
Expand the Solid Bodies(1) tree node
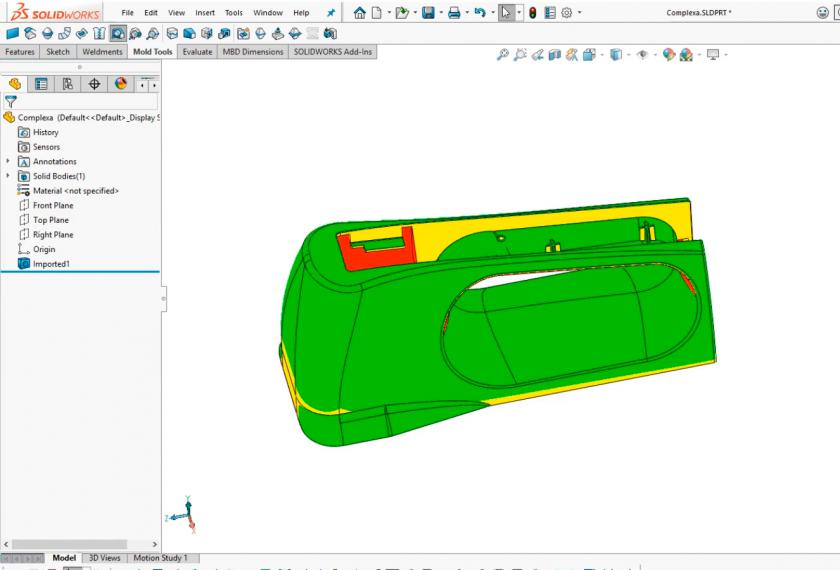(8, 176)
